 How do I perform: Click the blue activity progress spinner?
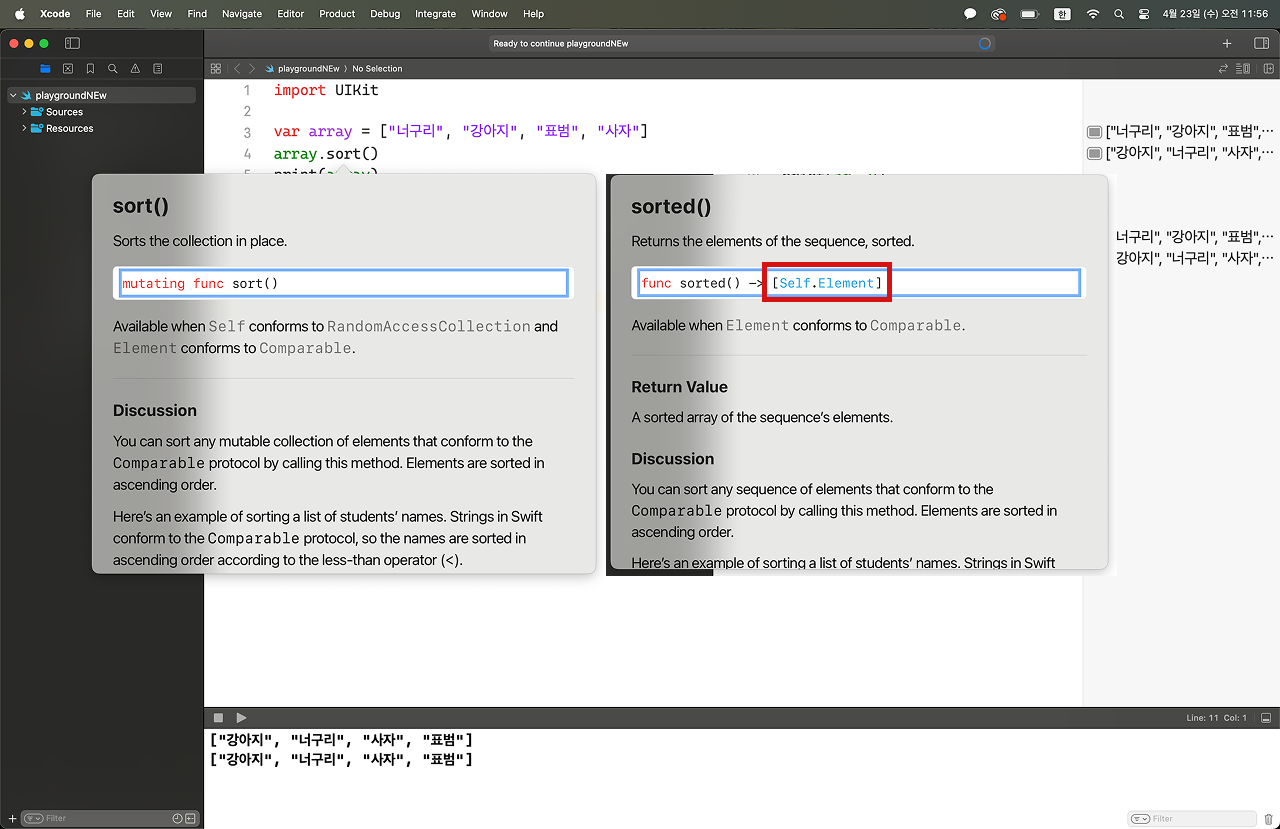[984, 44]
